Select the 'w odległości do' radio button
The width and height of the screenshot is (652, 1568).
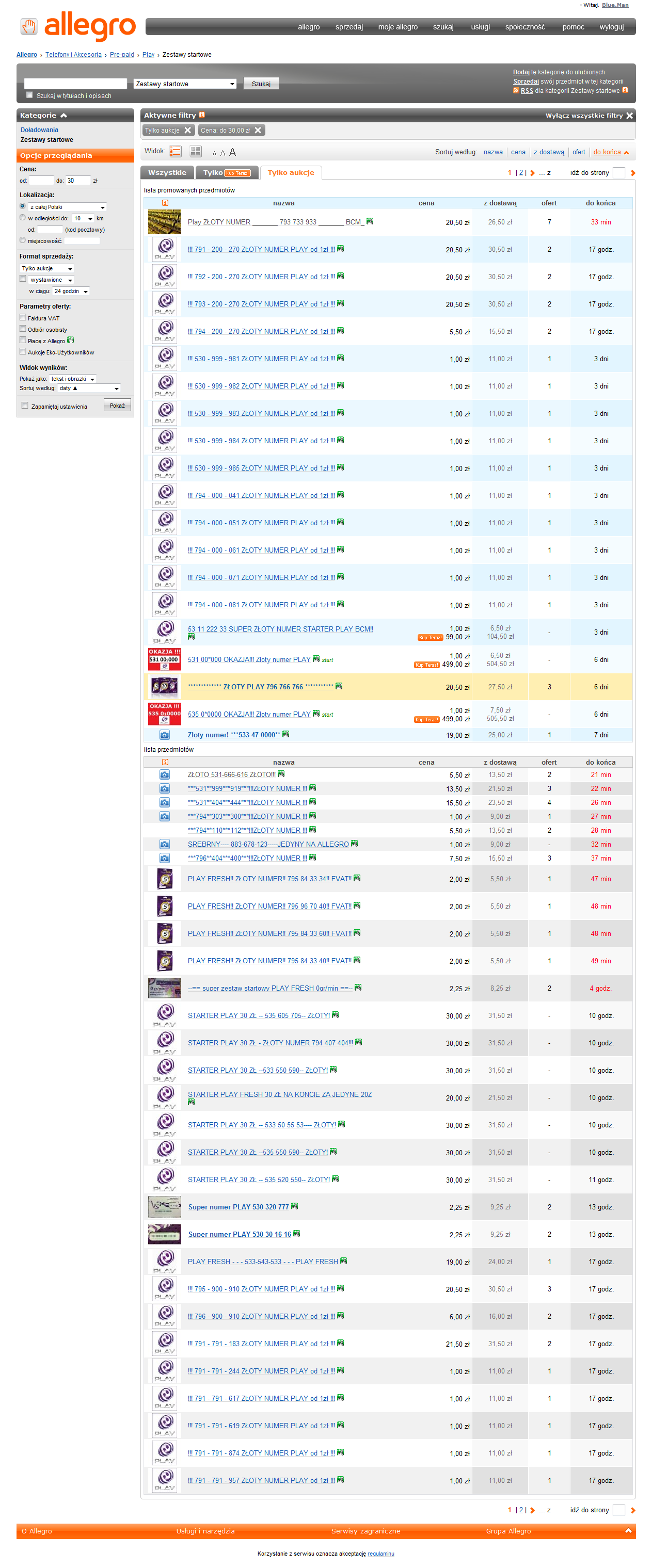(23, 217)
